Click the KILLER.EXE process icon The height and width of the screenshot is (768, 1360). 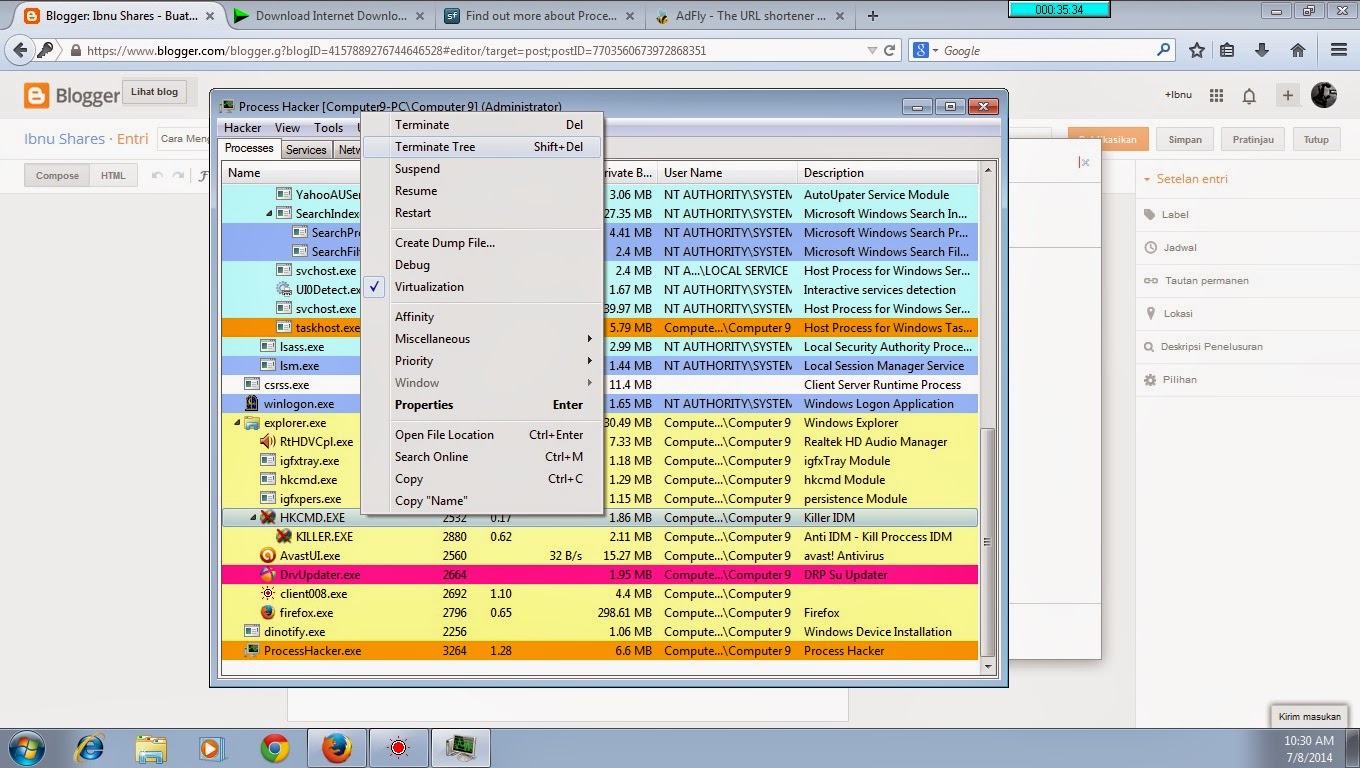284,537
